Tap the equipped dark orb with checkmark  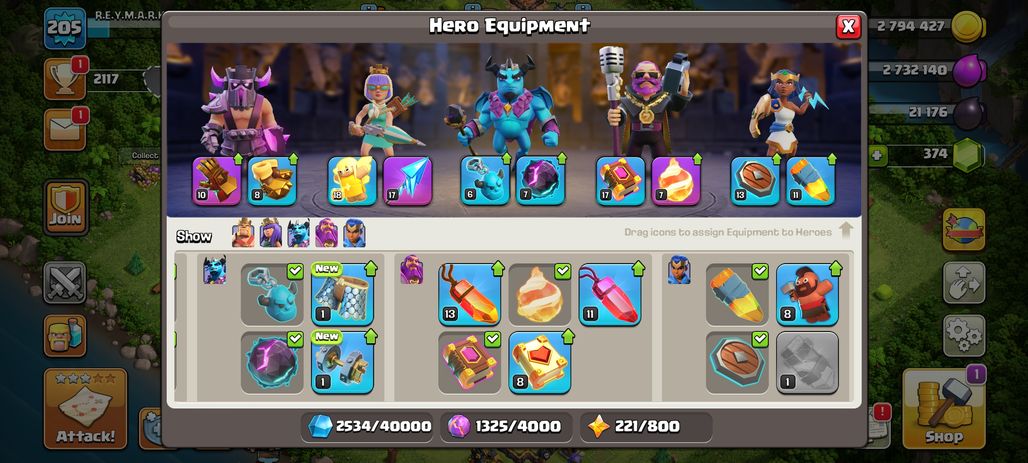click(x=272, y=363)
